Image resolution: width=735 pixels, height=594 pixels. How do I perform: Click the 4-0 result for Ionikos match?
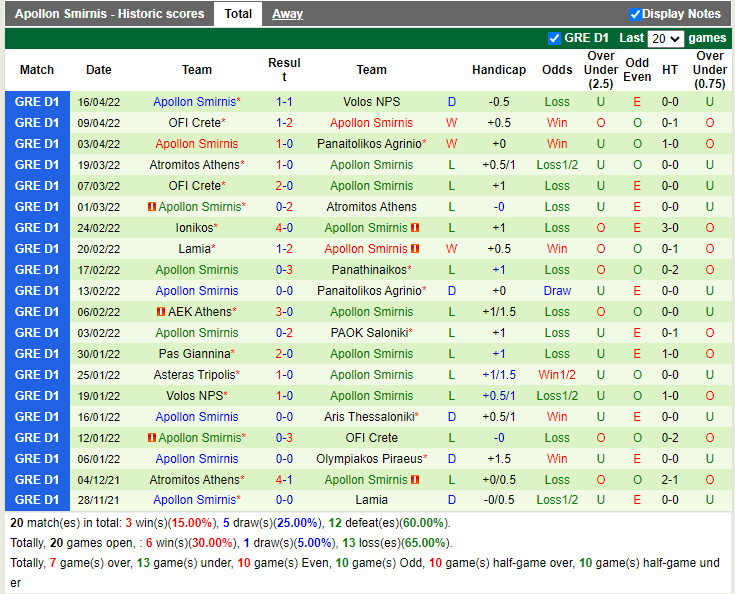(284, 228)
